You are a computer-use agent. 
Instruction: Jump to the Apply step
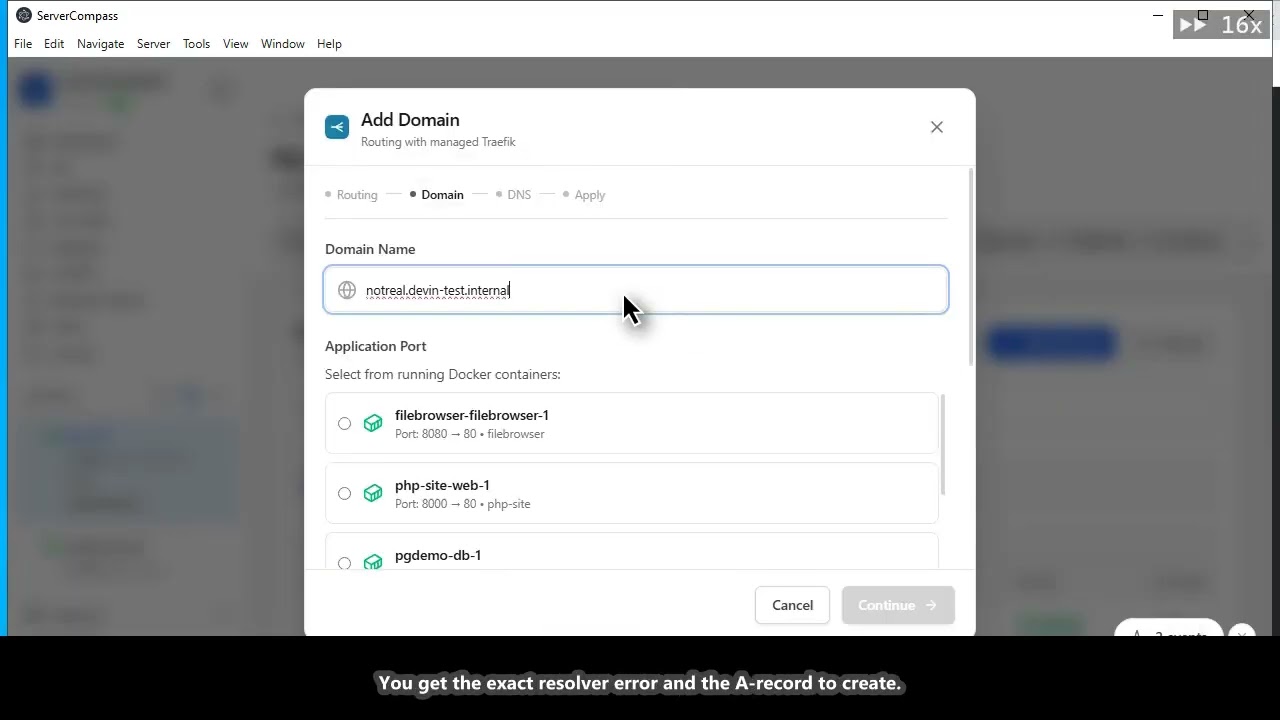[x=584, y=195]
